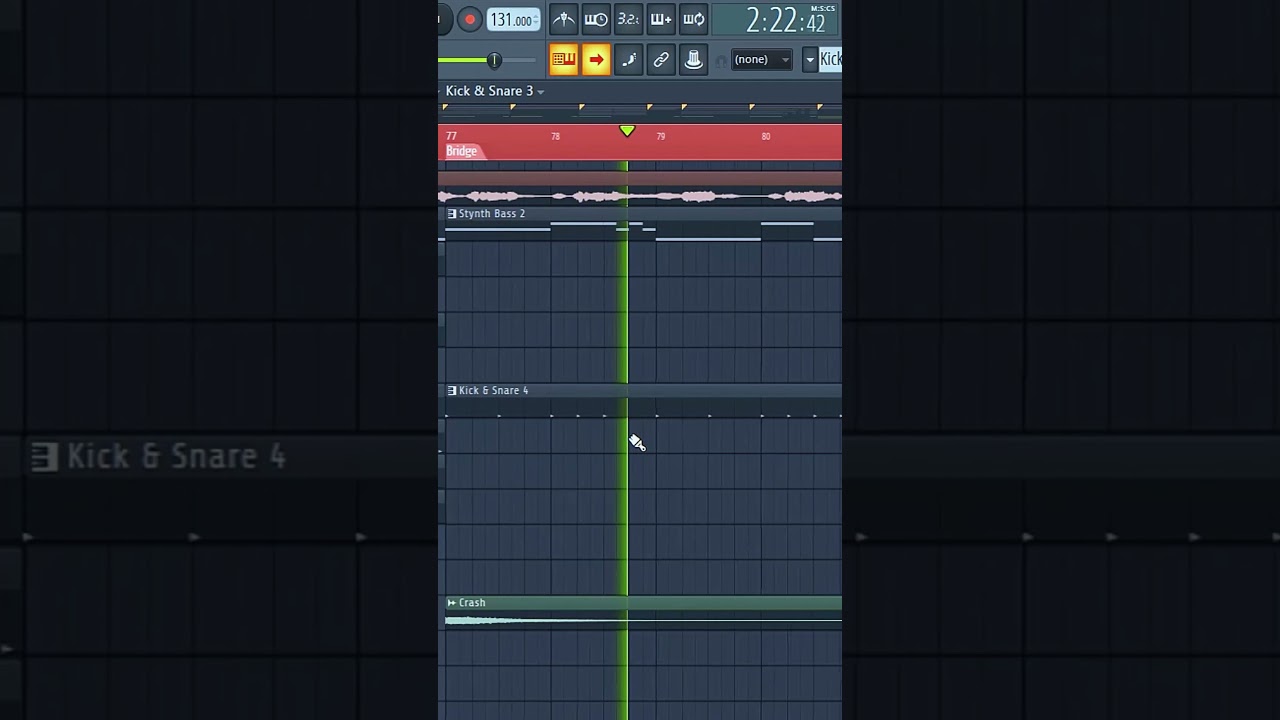Select the Stynth Bass 2 clip header
Screen dimensions: 1280x720
tap(643, 214)
